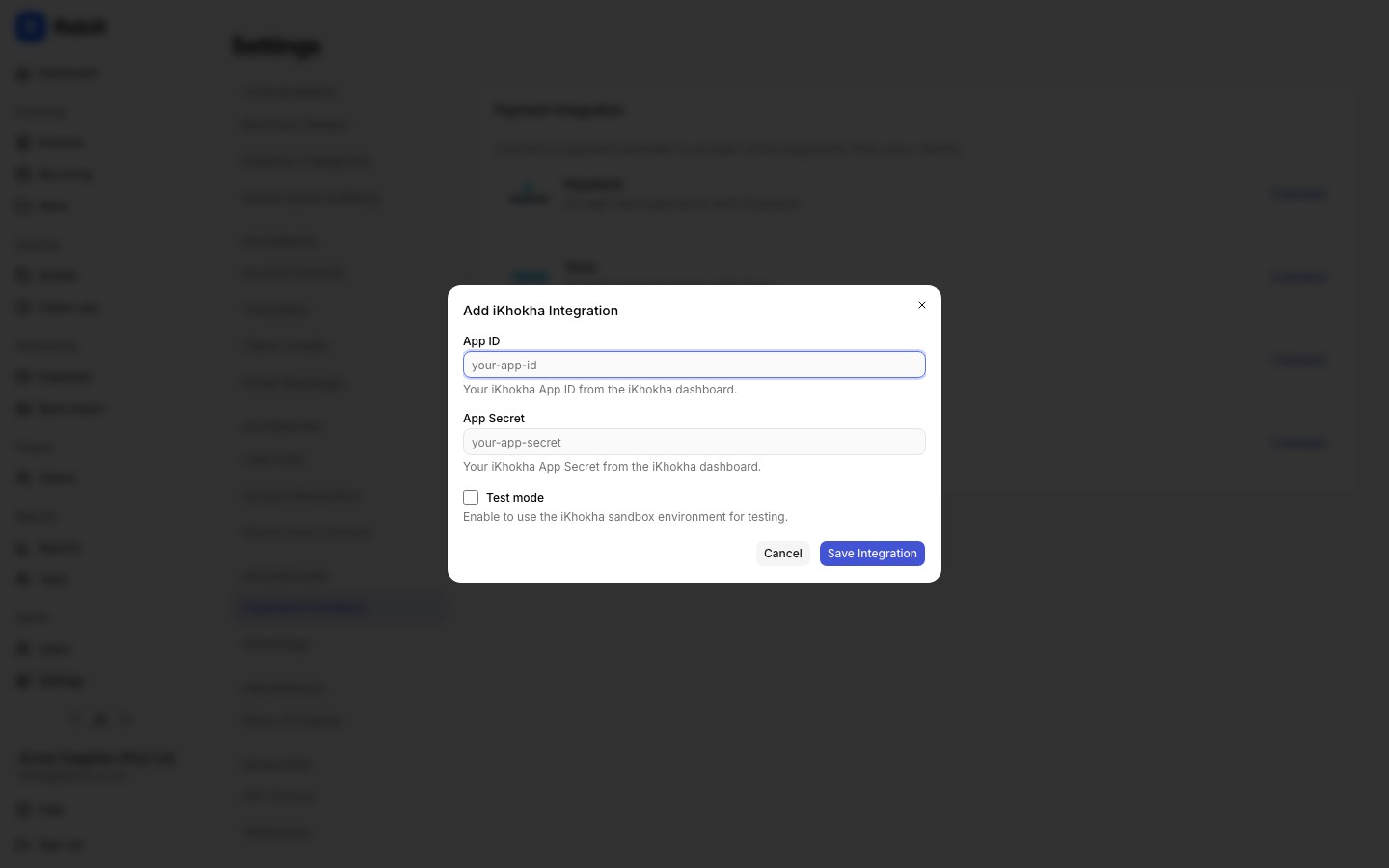Click the 'App ID' field label
Viewport: 1389px width, 868px height.
coord(481,341)
